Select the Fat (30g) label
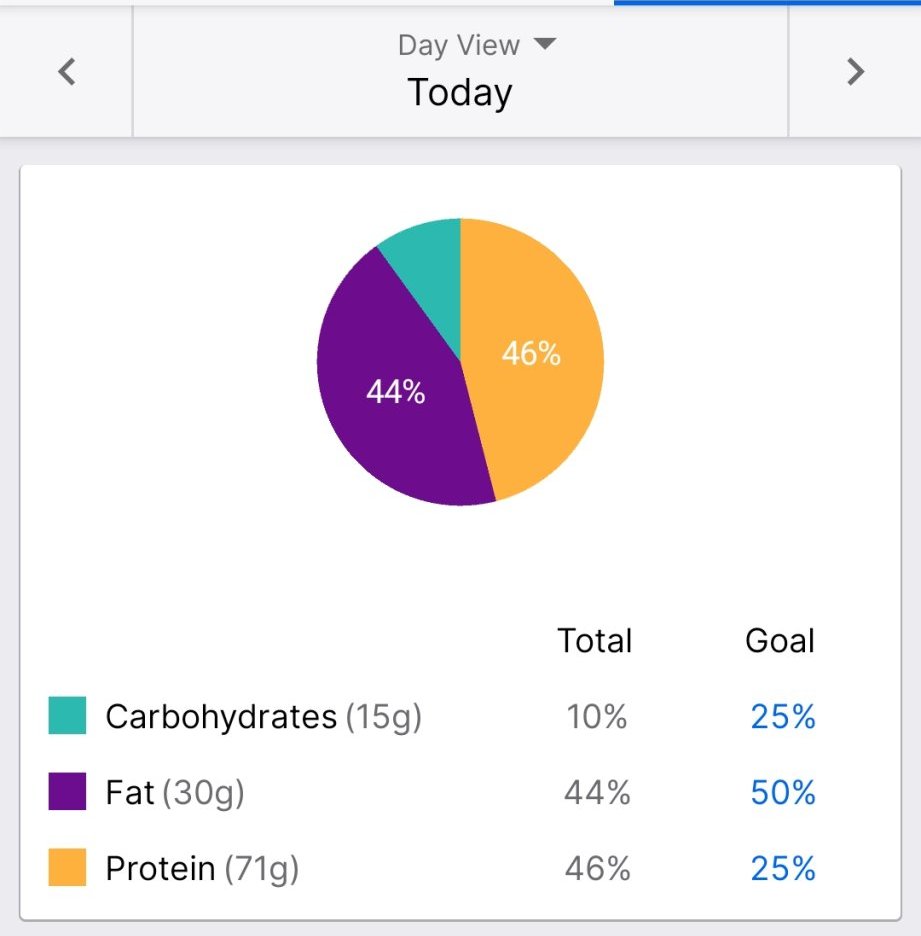Viewport: 921px width, 936px height. coord(175,792)
